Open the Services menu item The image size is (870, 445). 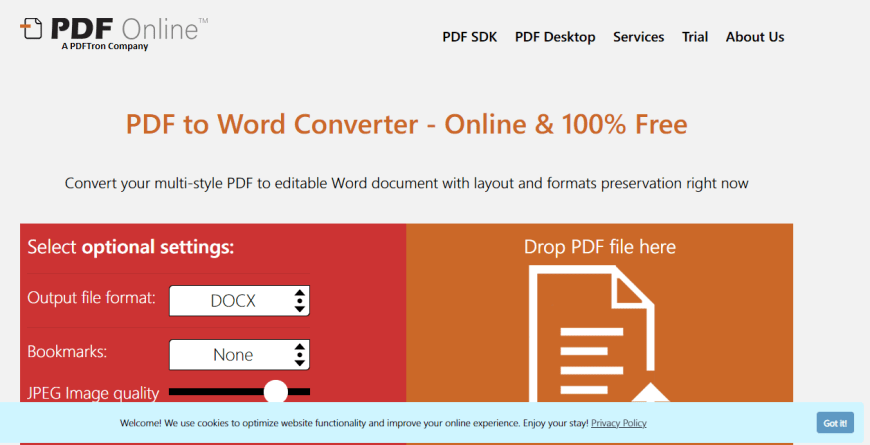tap(638, 37)
